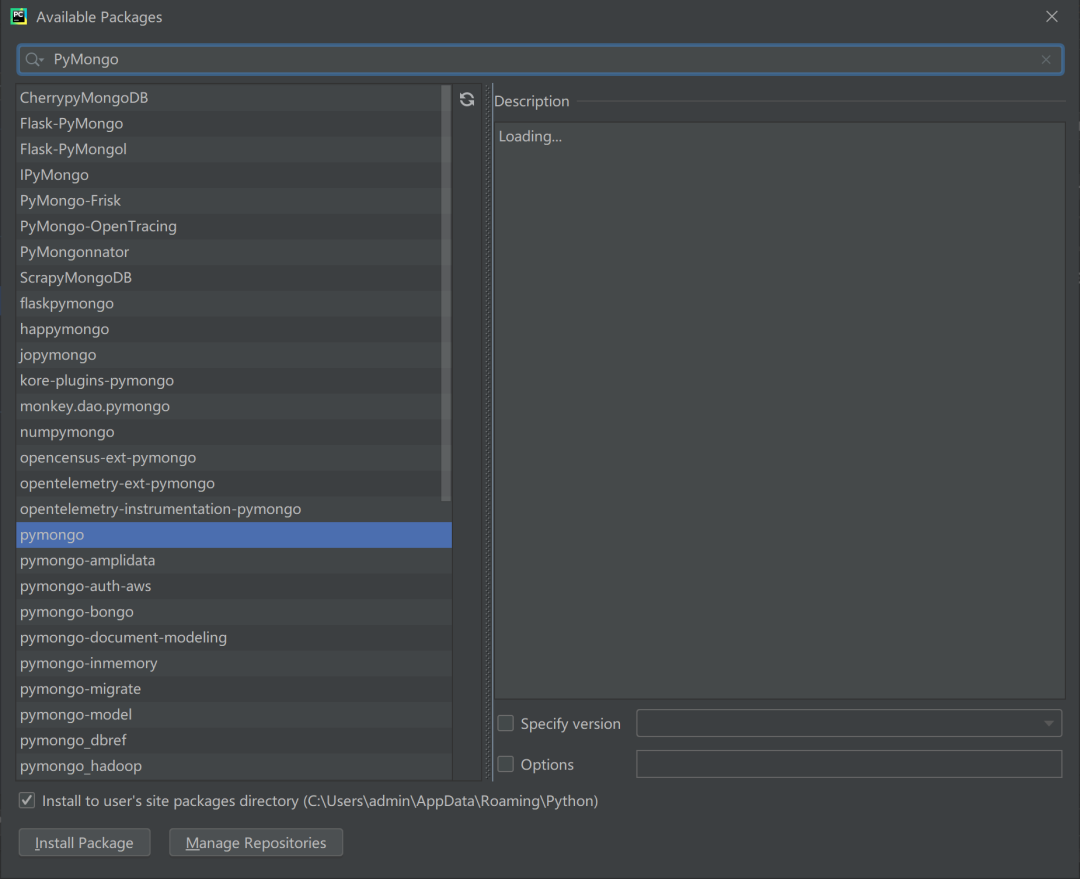
Task: Select opentelemetry-instrumentation-pymongo package
Action: click(234, 509)
